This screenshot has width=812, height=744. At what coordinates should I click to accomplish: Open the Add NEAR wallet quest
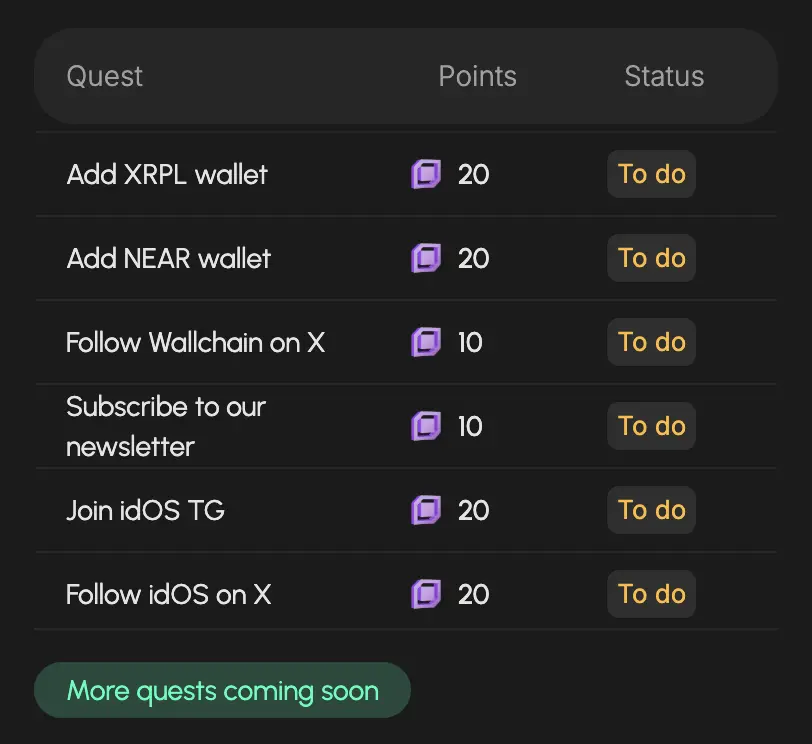click(x=169, y=259)
